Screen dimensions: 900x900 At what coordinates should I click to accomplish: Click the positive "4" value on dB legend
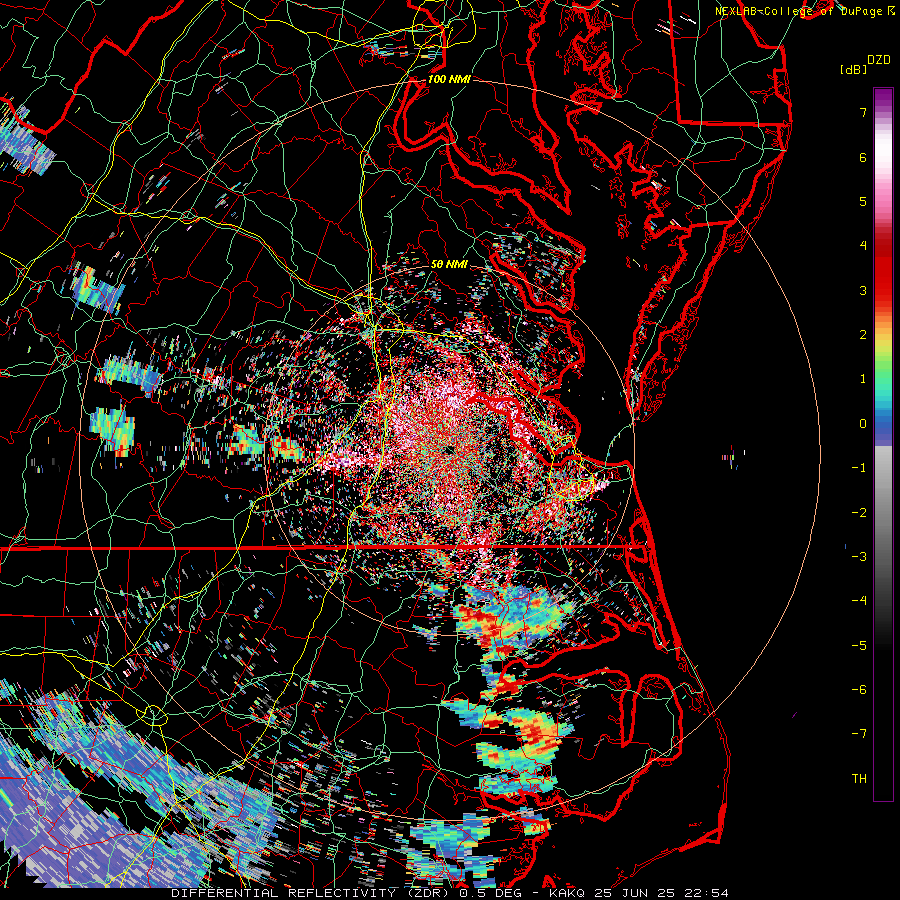click(863, 246)
